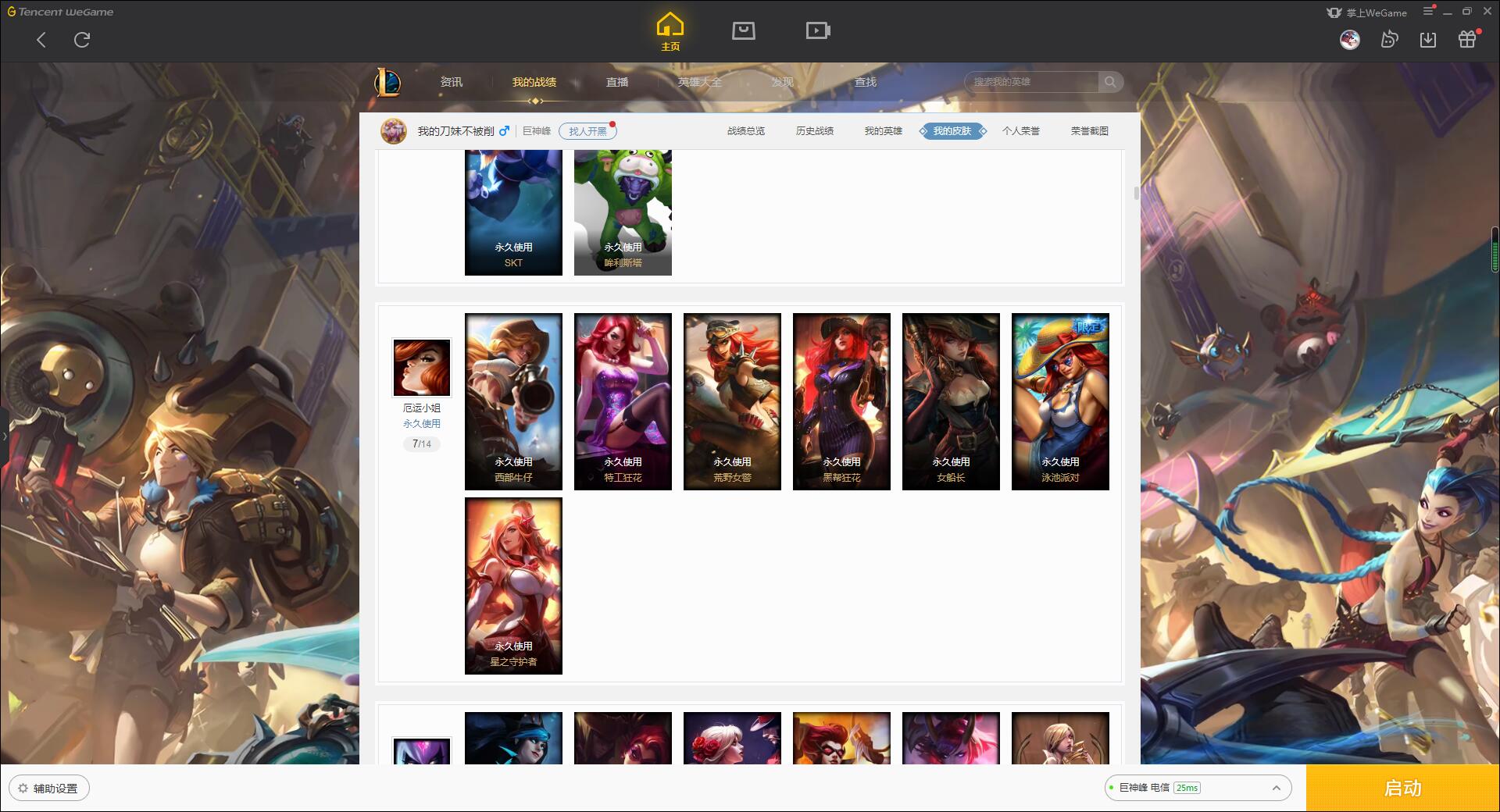Screen dimensions: 1500x812
Task: Switch to the 直播 tab
Action: (617, 82)
